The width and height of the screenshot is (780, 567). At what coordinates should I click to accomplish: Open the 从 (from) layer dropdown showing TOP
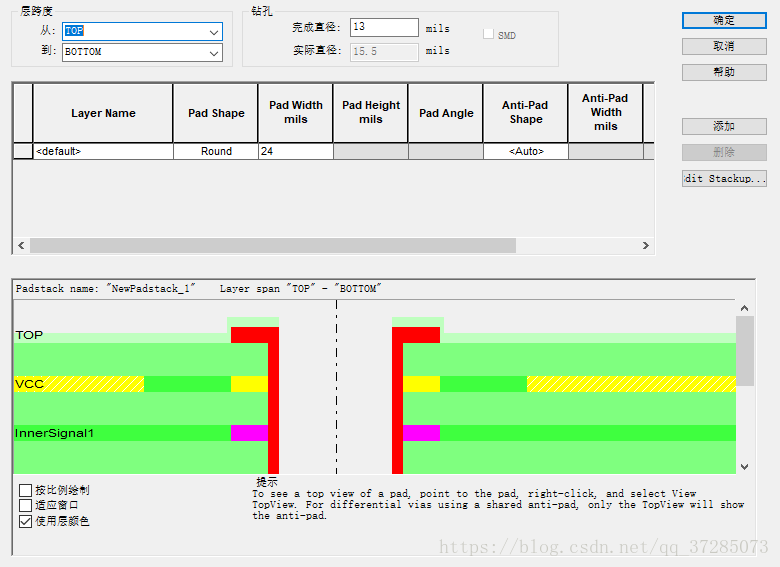(x=142, y=31)
